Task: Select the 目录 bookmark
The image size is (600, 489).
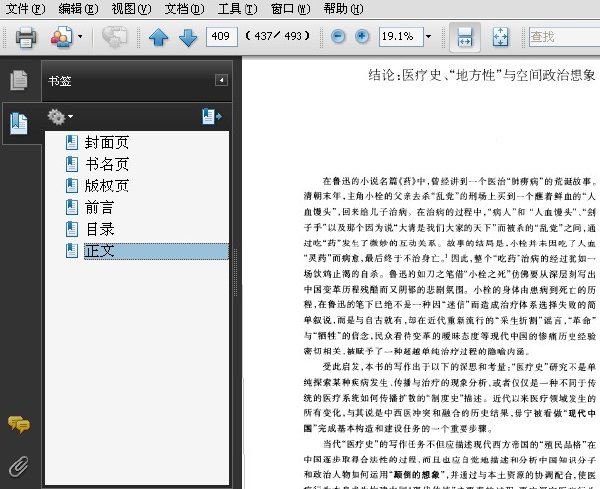Action: 99,229
